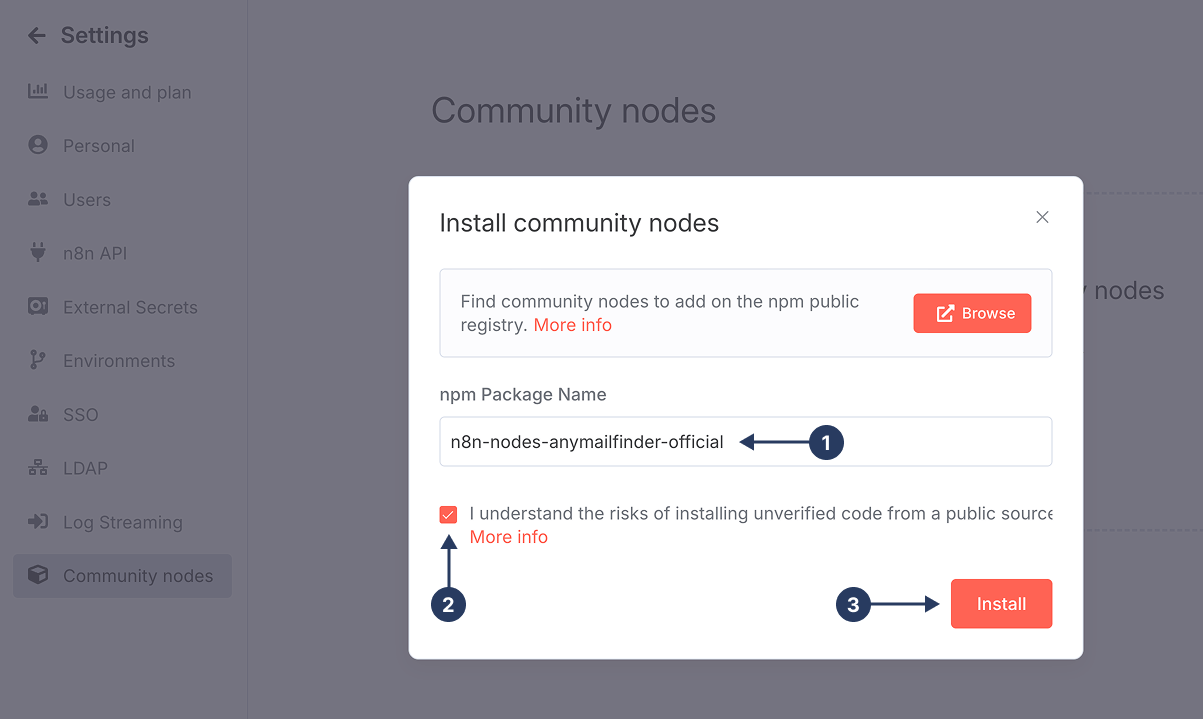The height and width of the screenshot is (719, 1203).
Task: Open the Log Streaming settings
Action: [122, 522]
